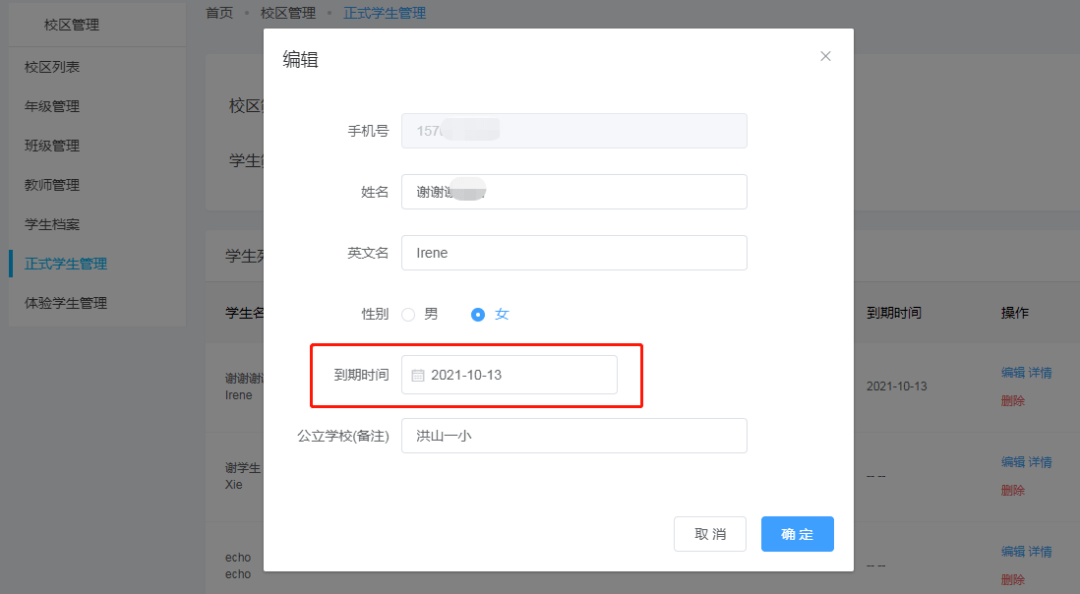Screen dimensions: 1080x594
Task: Open the 到期时间 date picker field
Action: (x=509, y=375)
